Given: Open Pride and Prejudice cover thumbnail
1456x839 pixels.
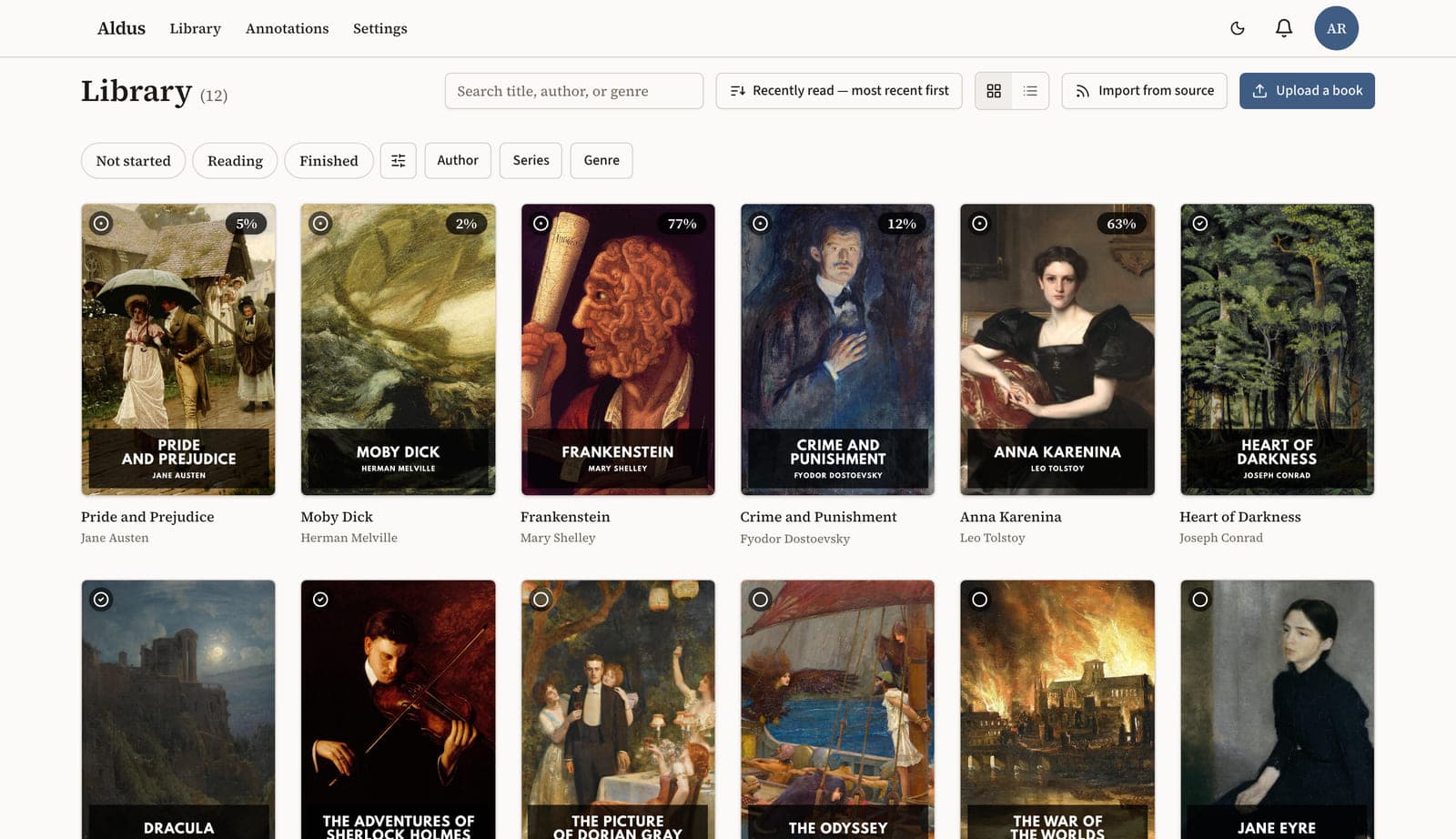Looking at the screenshot, I should 178,349.
